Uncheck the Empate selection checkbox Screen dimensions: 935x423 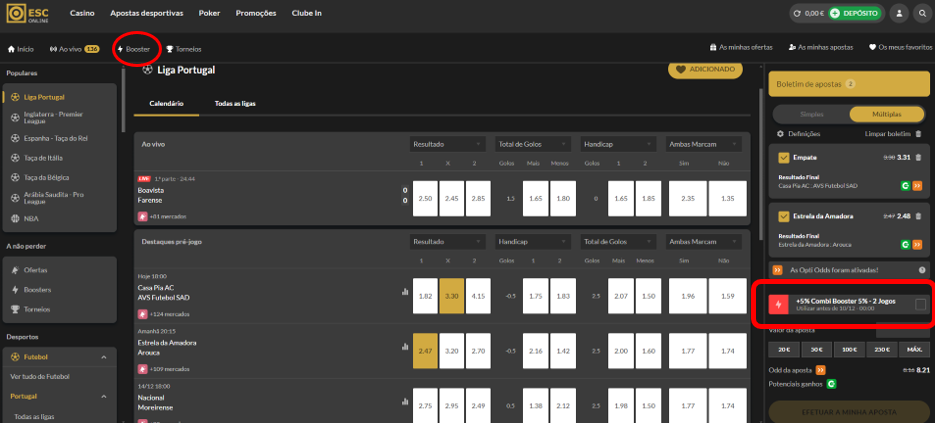(784, 157)
